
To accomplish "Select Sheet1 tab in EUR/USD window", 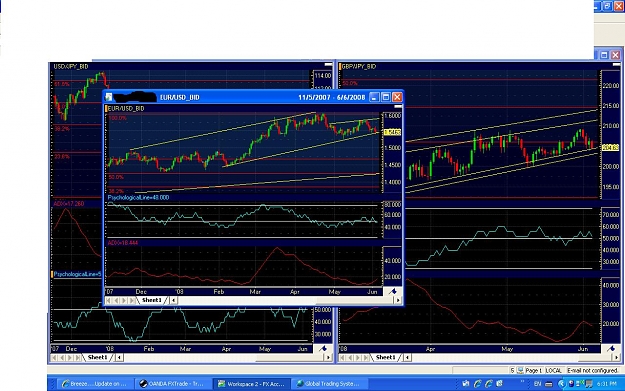I will click(152, 300).
